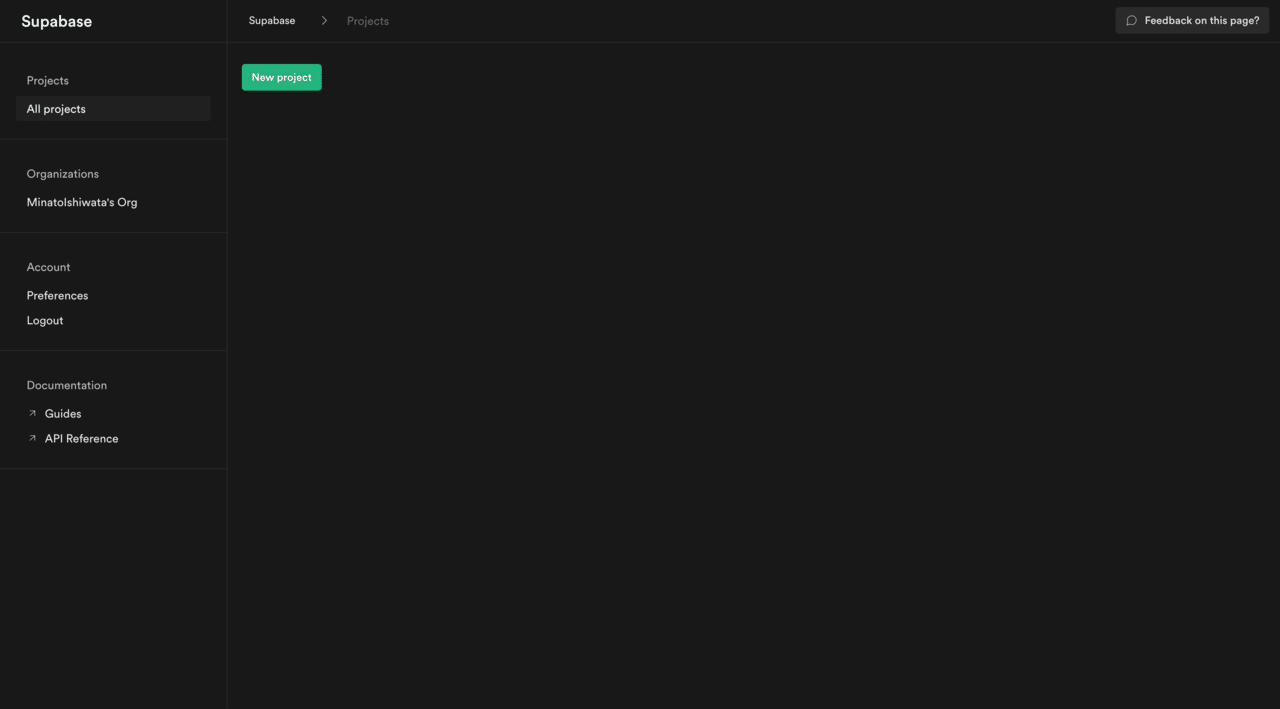Open the API Reference link
The image size is (1280, 709).
coord(81,439)
